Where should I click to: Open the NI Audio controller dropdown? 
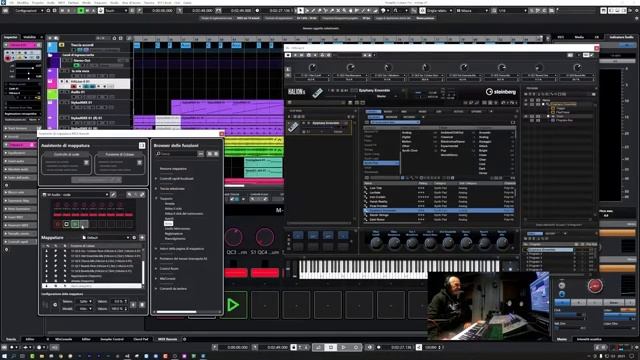(x=76, y=195)
